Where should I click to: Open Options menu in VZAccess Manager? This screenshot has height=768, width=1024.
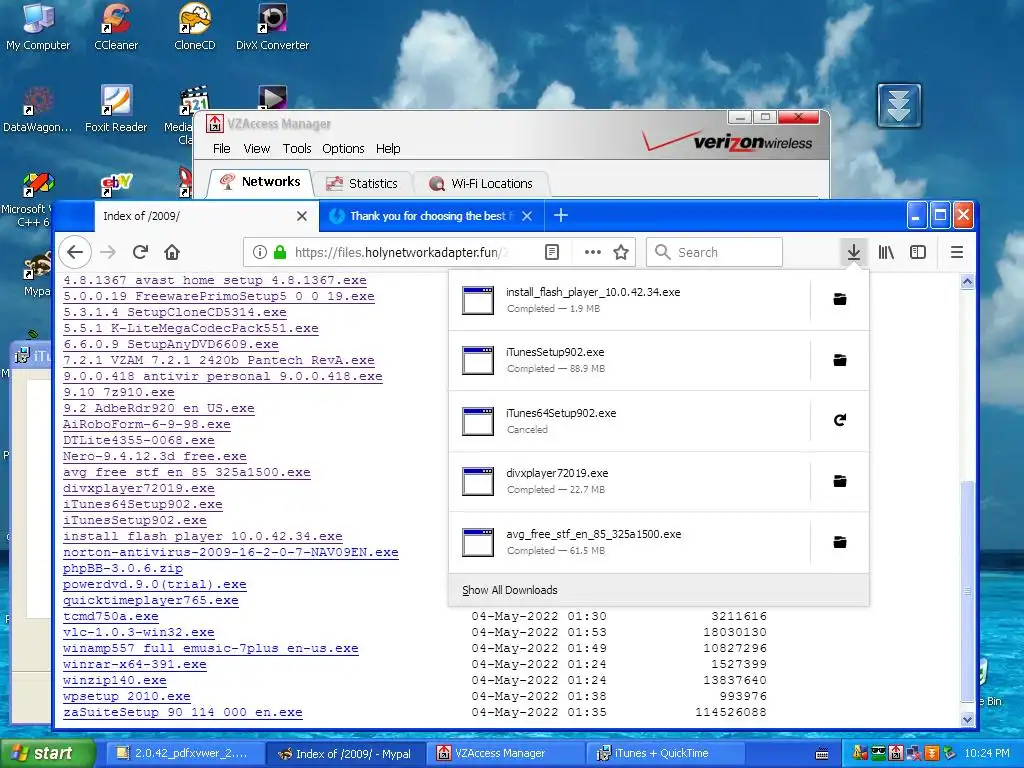pyautogui.click(x=343, y=149)
